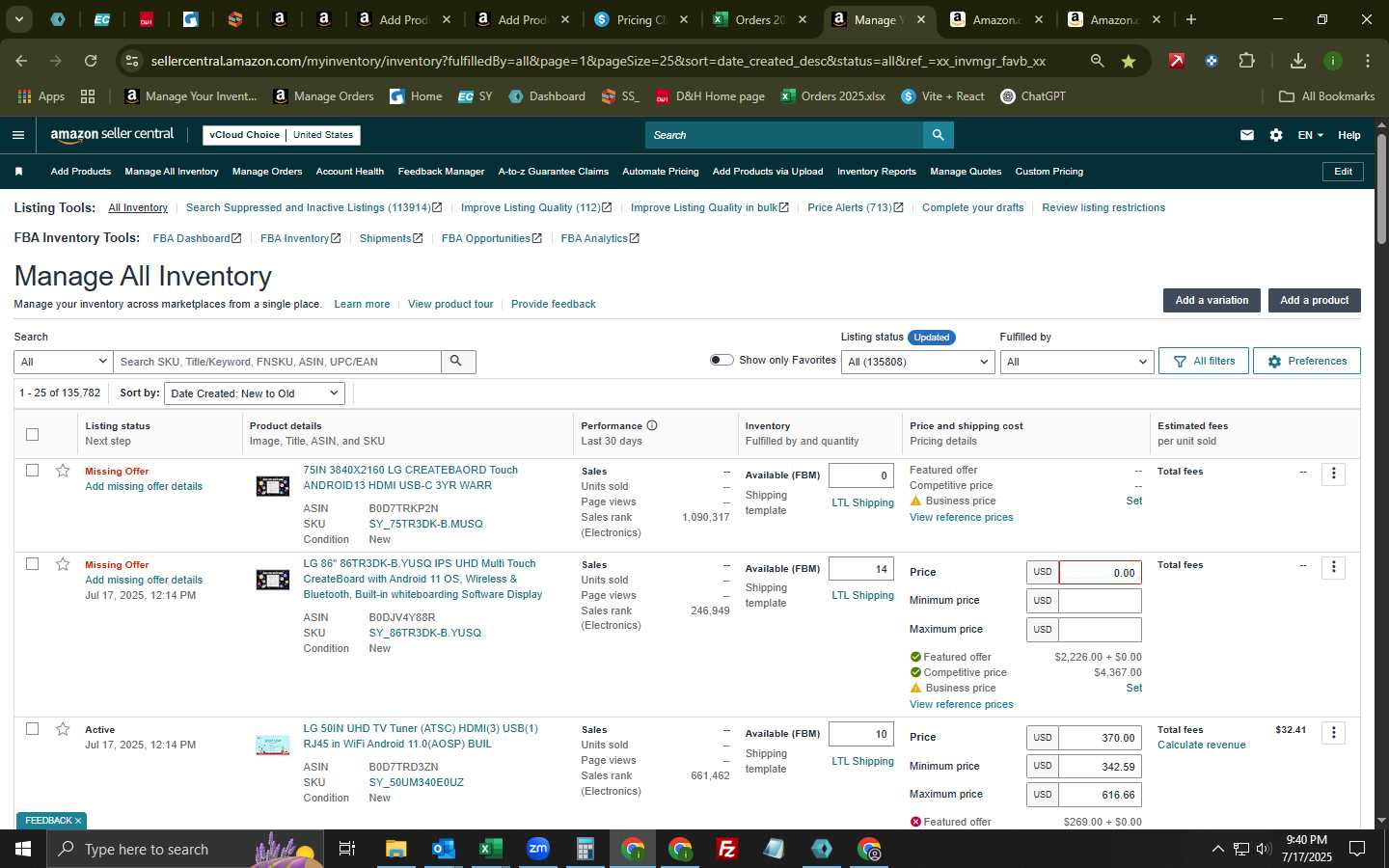Click the search magnifier button in header
The image size is (1389, 868).
click(938, 135)
